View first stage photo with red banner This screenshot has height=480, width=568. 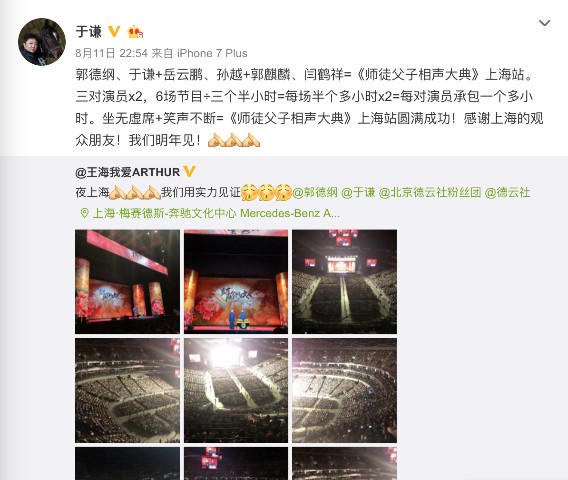tap(127, 281)
